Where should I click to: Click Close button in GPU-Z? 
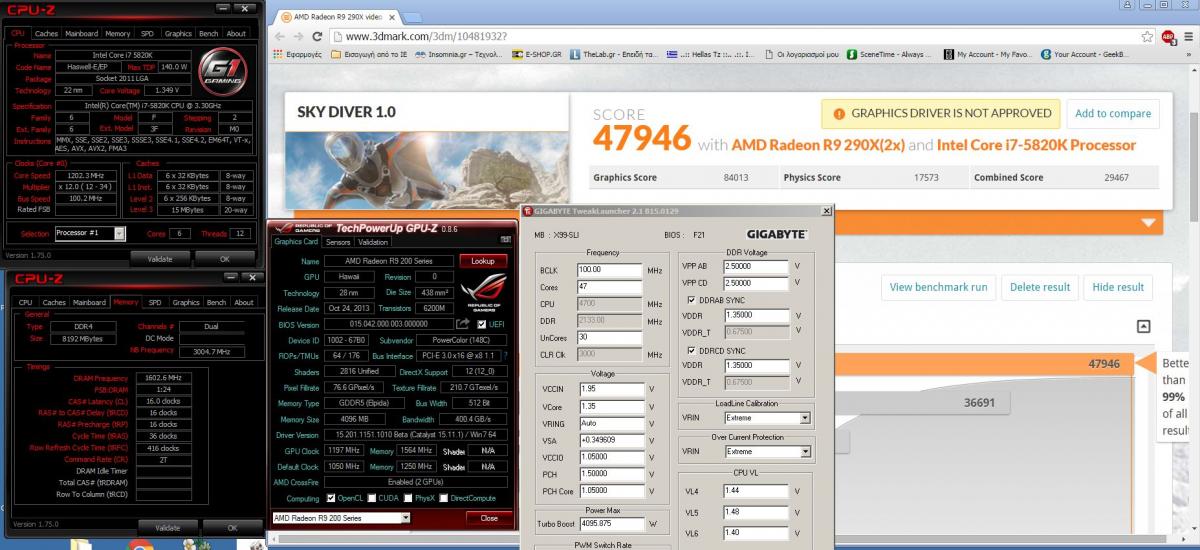click(x=489, y=518)
